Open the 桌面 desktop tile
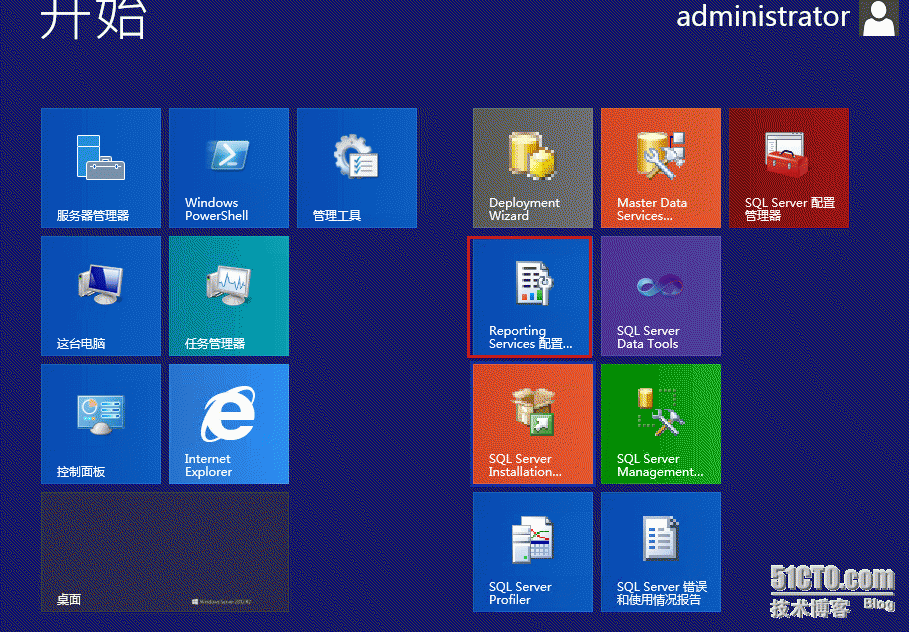Image resolution: width=909 pixels, height=632 pixels. [165, 552]
